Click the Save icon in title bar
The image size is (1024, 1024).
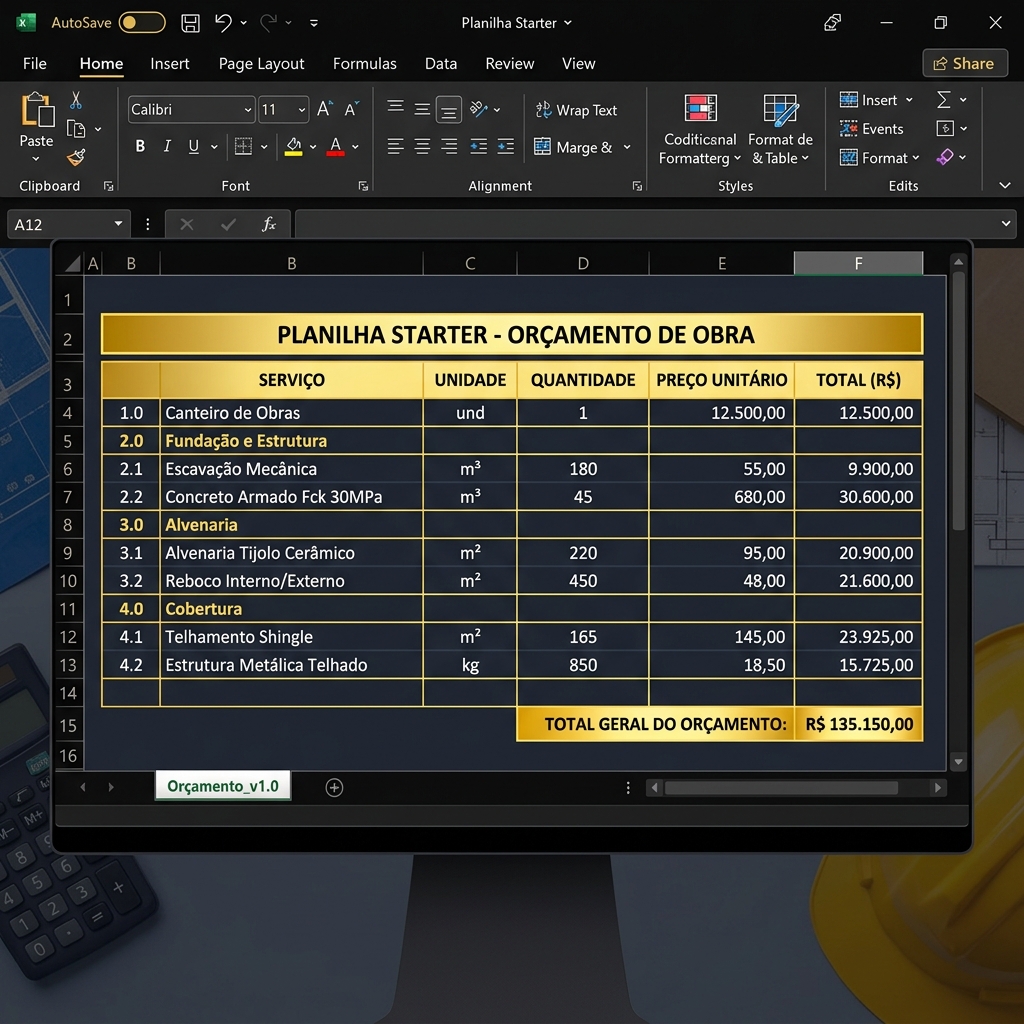[190, 23]
